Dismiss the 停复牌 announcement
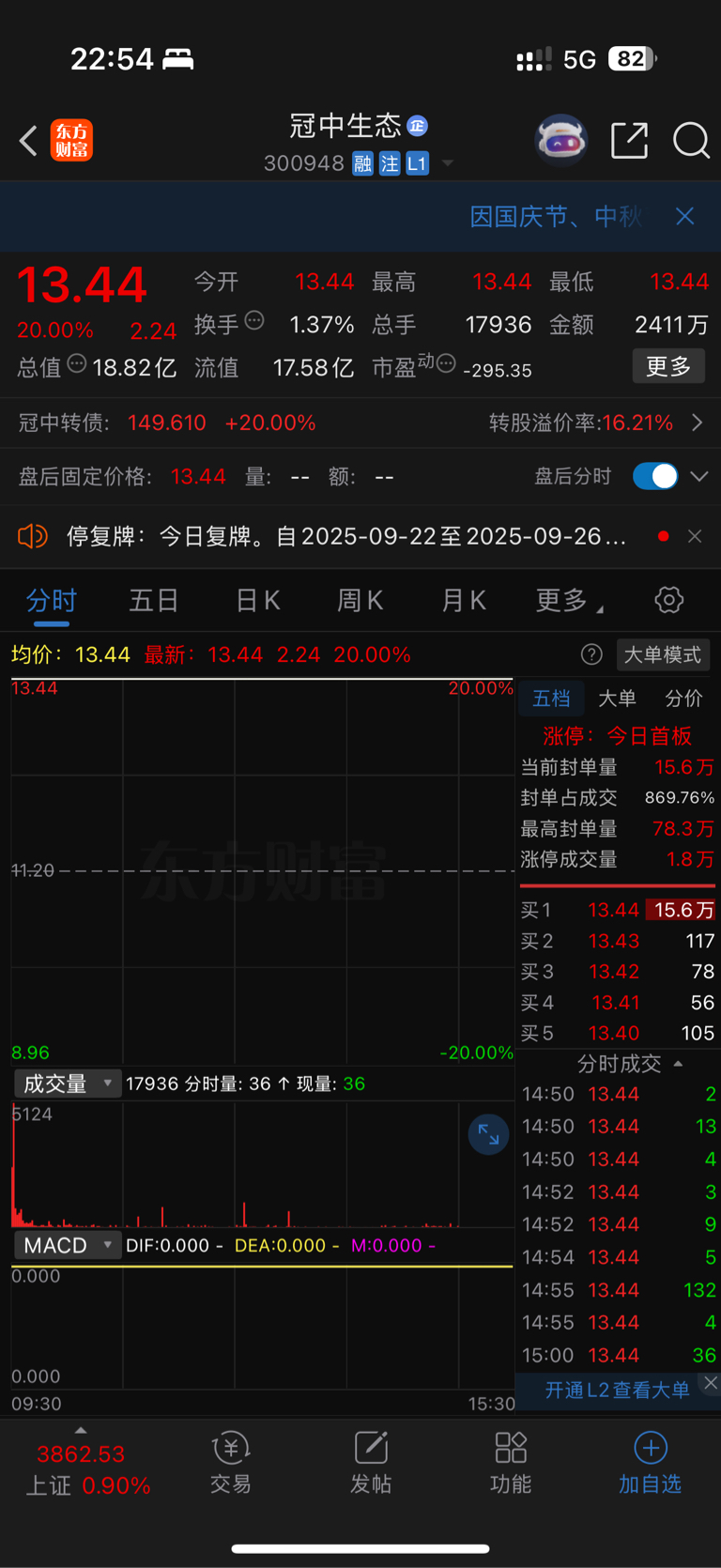This screenshot has height=1568, width=721. (695, 536)
